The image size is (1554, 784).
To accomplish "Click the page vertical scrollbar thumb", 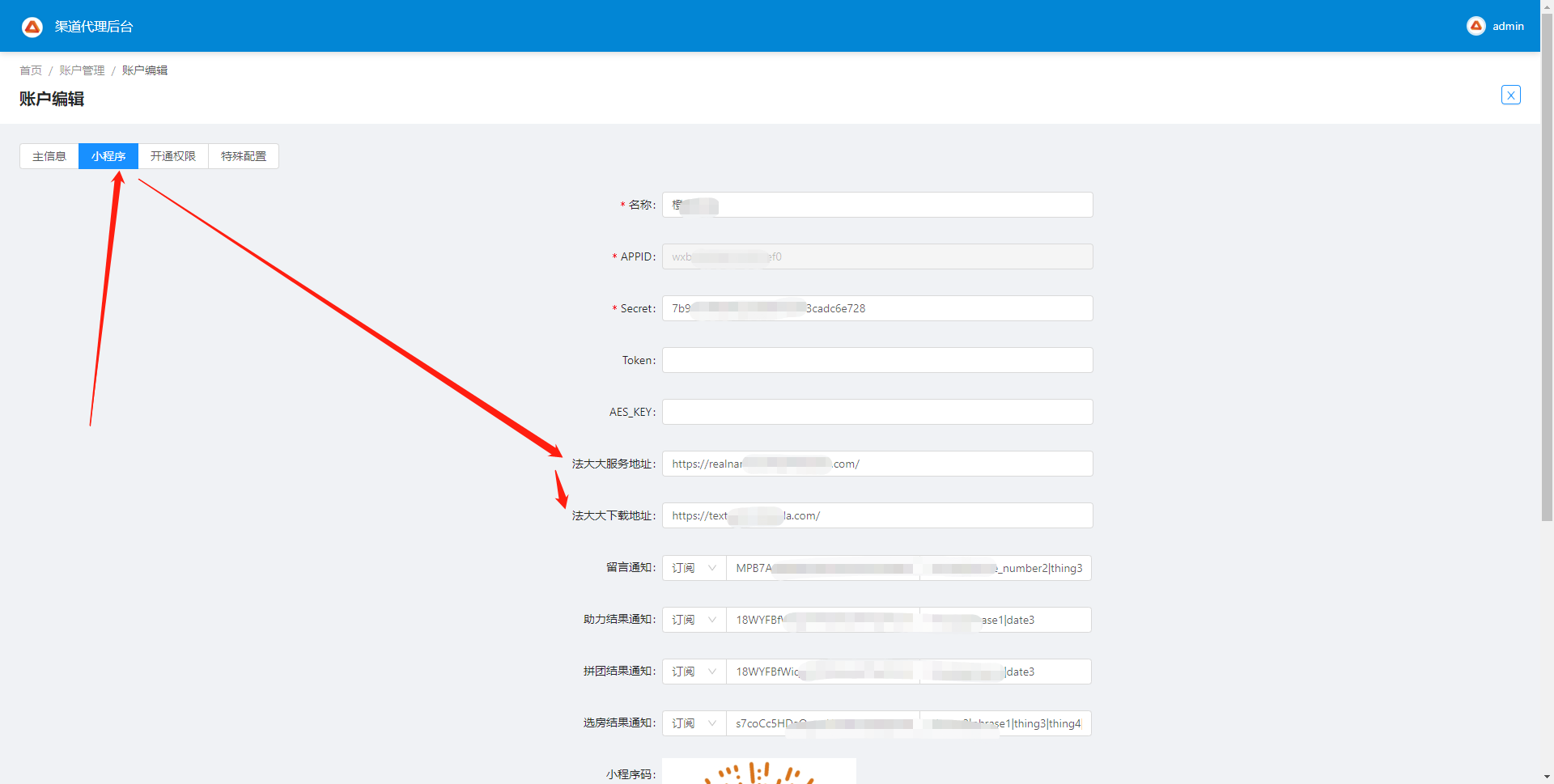I will click(x=1547, y=267).
